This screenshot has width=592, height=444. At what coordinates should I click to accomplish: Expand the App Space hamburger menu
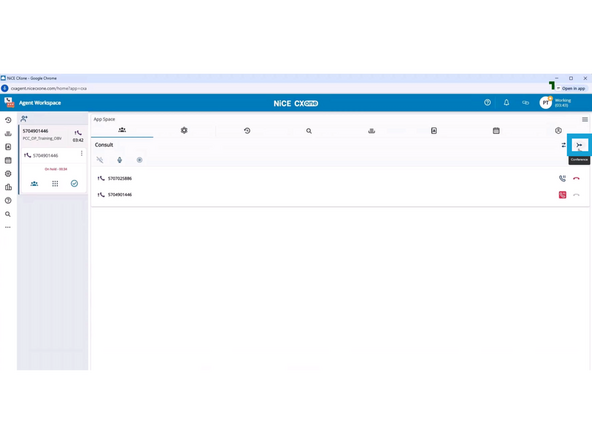click(x=585, y=119)
